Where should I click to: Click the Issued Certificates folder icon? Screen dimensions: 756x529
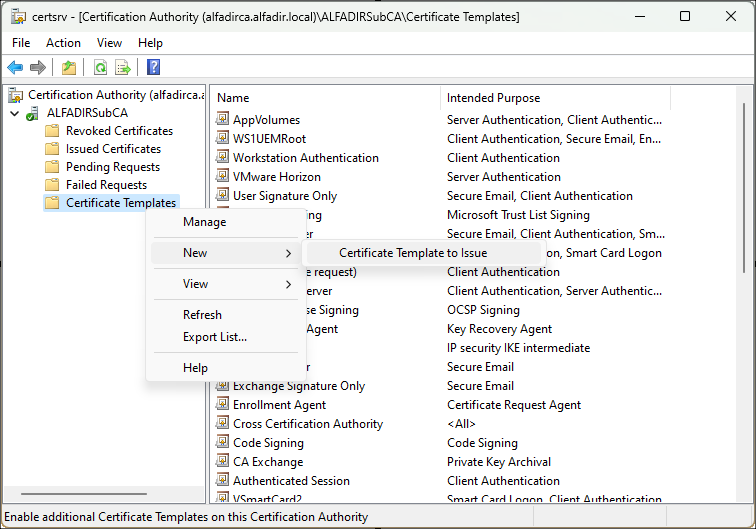[x=52, y=149]
